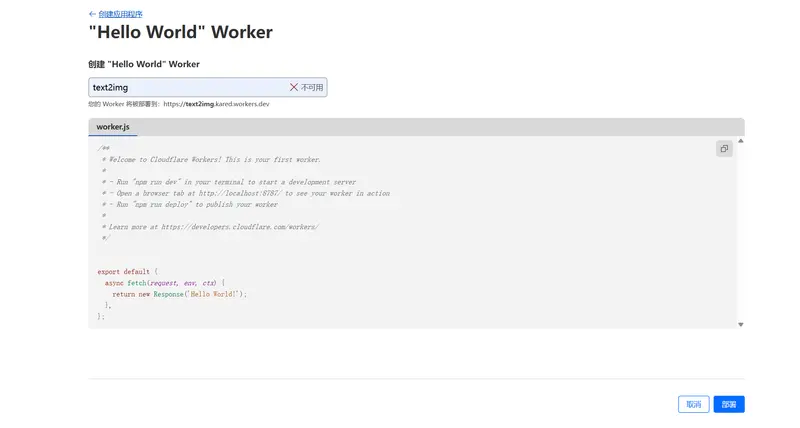Screen dimensions: 800x428
Task: Click the 'async fetch(request, env, ctx)' line
Action: click(165, 283)
